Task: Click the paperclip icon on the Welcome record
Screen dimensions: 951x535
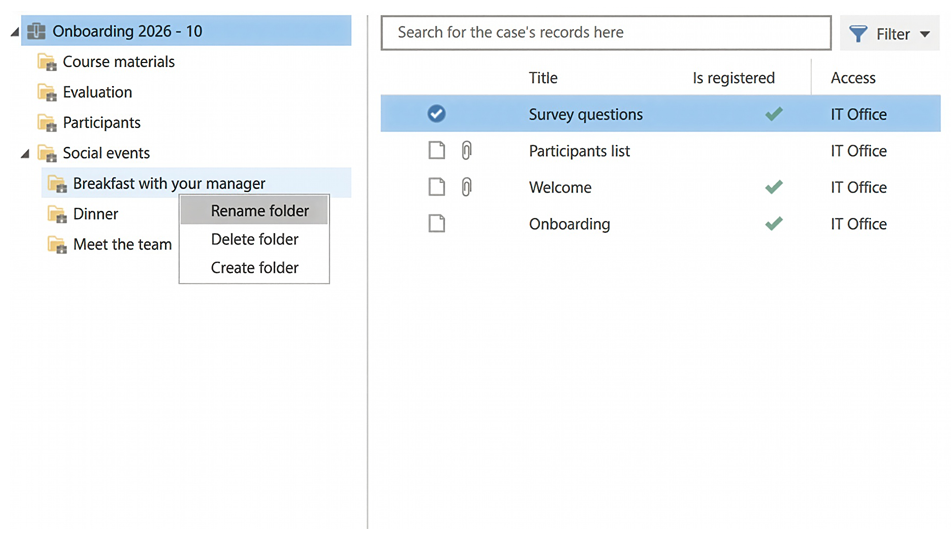Action: coord(466,187)
